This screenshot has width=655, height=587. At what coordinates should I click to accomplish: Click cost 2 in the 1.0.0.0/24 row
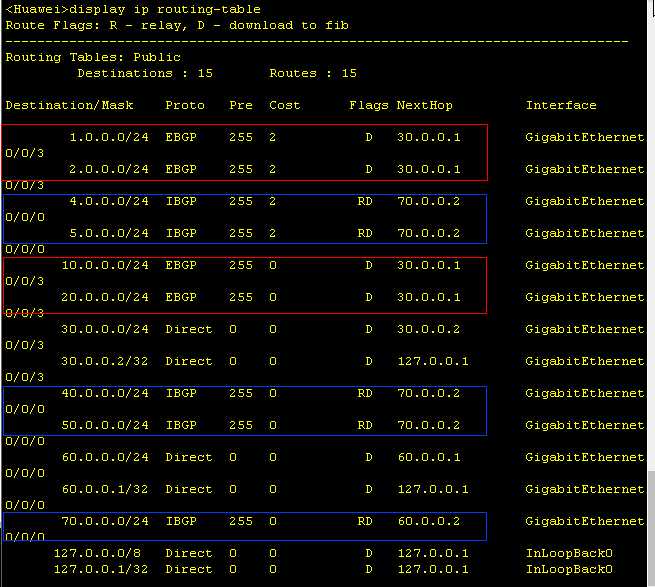point(272,137)
